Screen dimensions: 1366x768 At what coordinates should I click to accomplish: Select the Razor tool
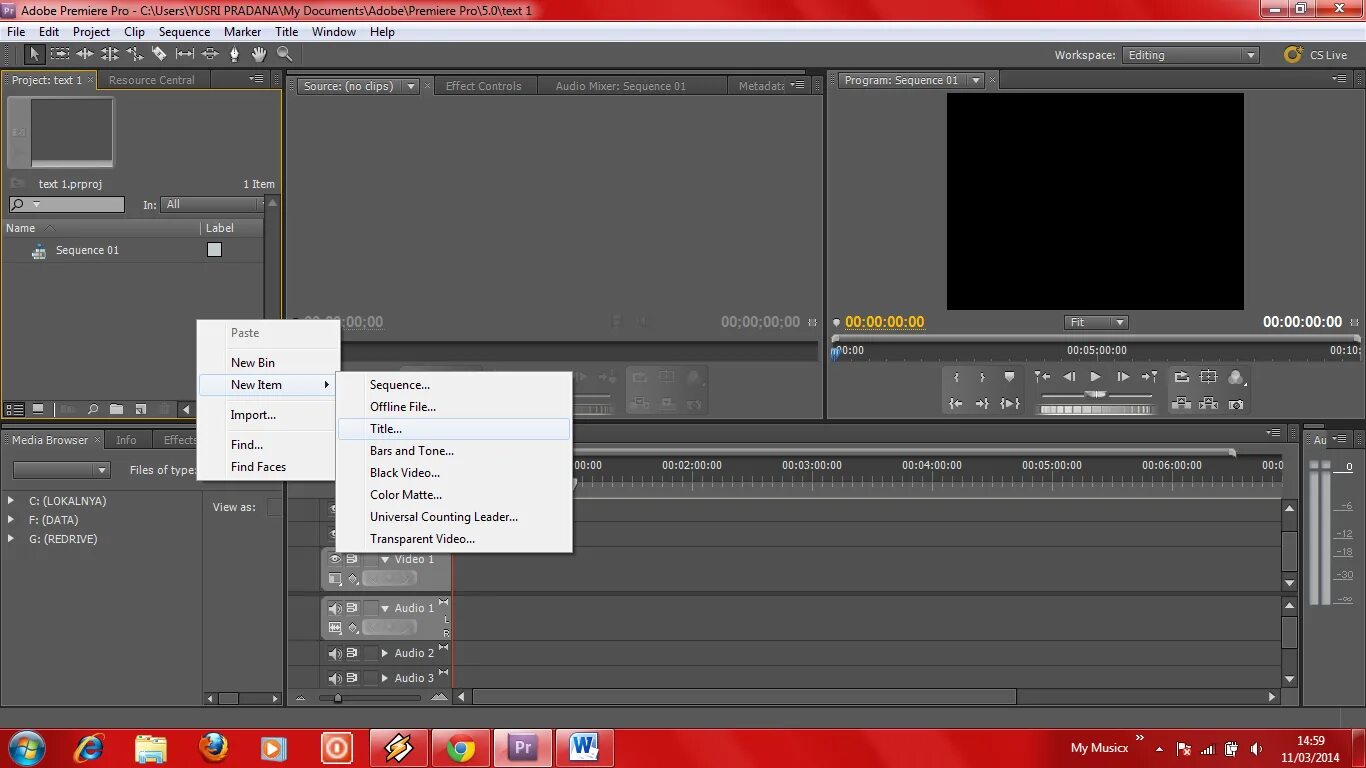(x=159, y=54)
